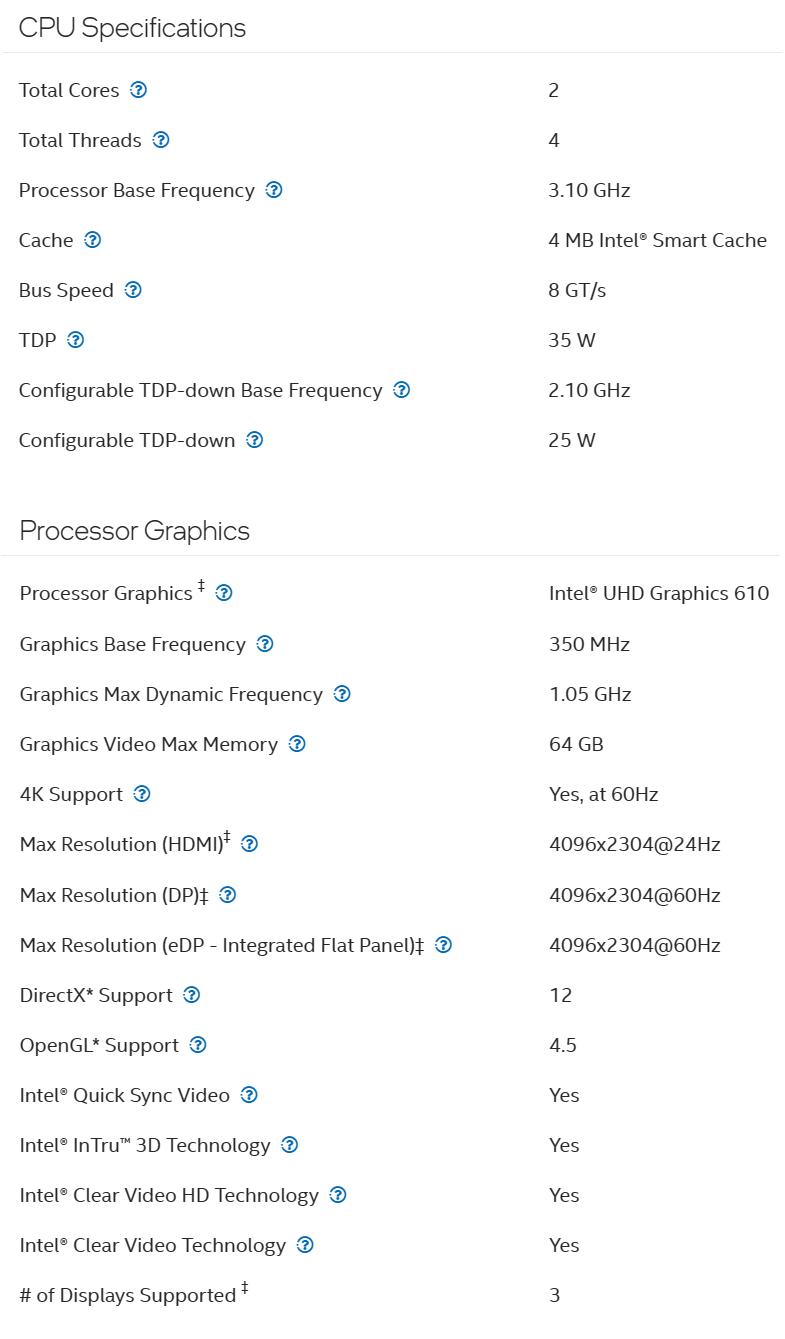Image resolution: width=785 pixels, height=1339 pixels.
Task: Show help for Cache specification
Action: pyautogui.click(x=93, y=240)
